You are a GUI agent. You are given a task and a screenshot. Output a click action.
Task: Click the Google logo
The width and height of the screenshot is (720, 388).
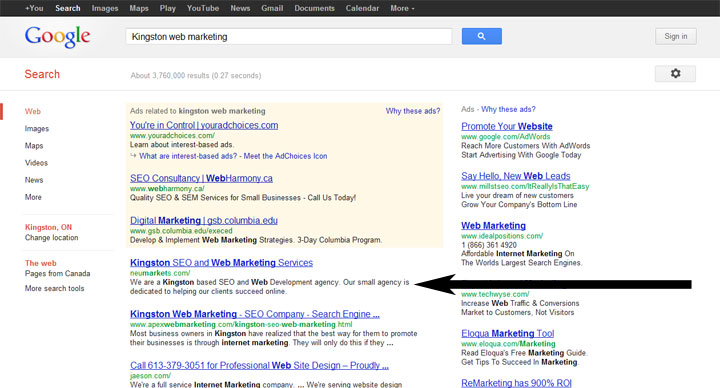click(57, 37)
